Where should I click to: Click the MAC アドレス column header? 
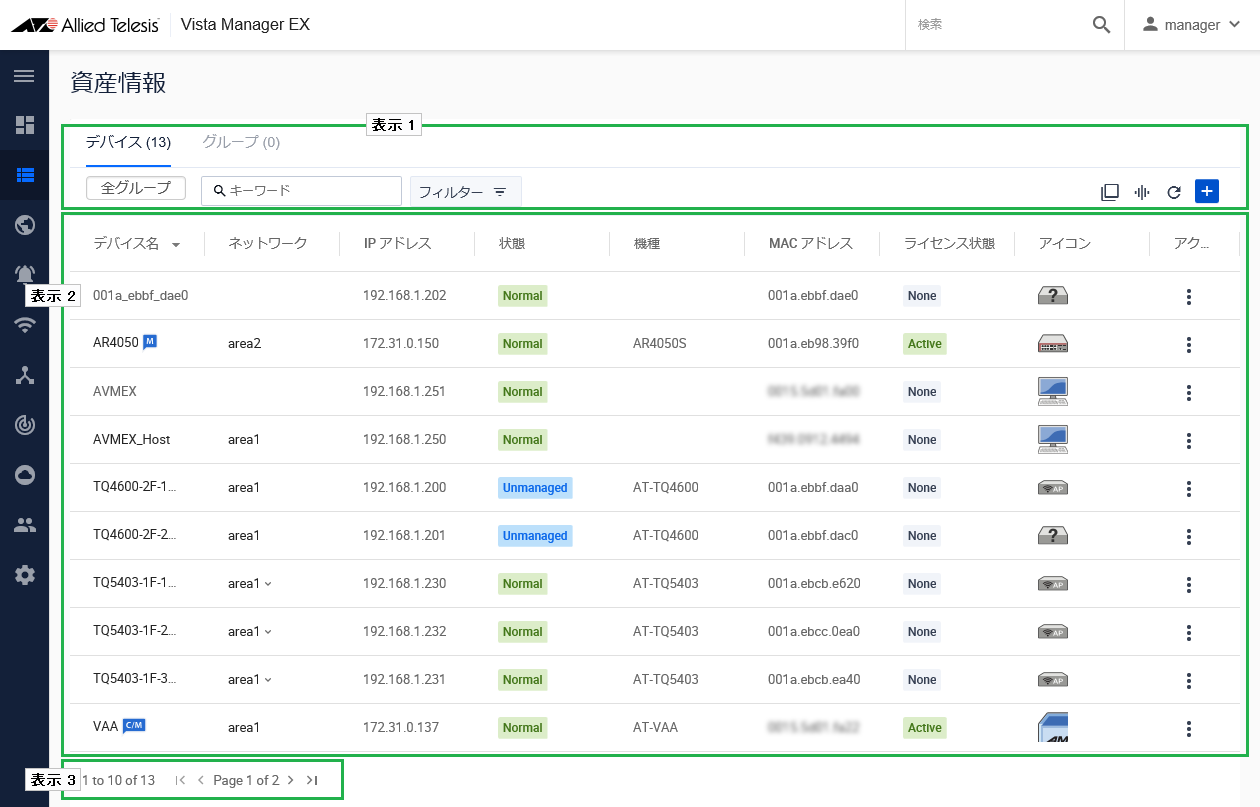(811, 244)
